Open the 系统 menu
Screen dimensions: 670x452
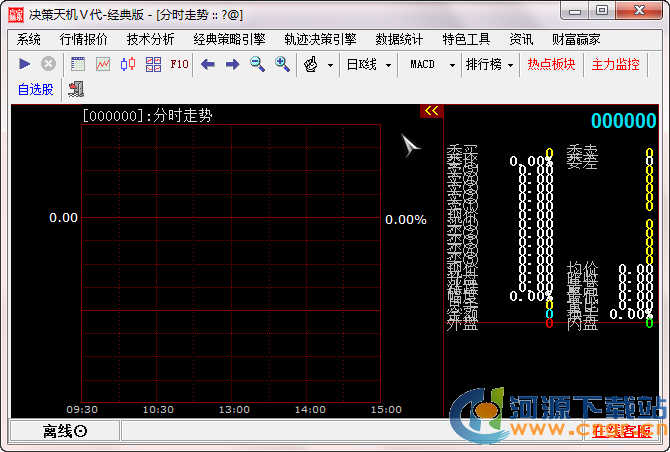click(29, 39)
